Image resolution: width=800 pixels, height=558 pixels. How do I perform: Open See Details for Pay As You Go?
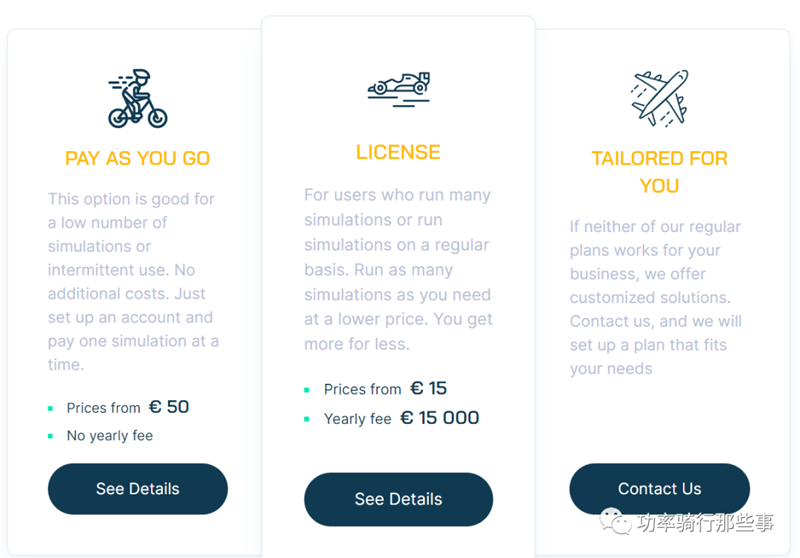(x=137, y=489)
